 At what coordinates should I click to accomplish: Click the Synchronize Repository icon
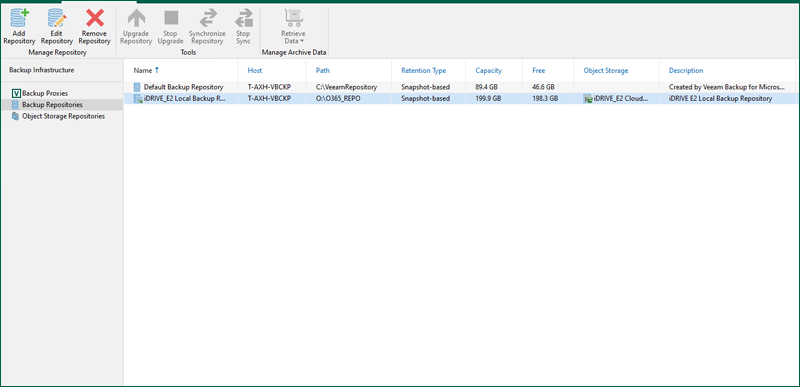[207, 18]
